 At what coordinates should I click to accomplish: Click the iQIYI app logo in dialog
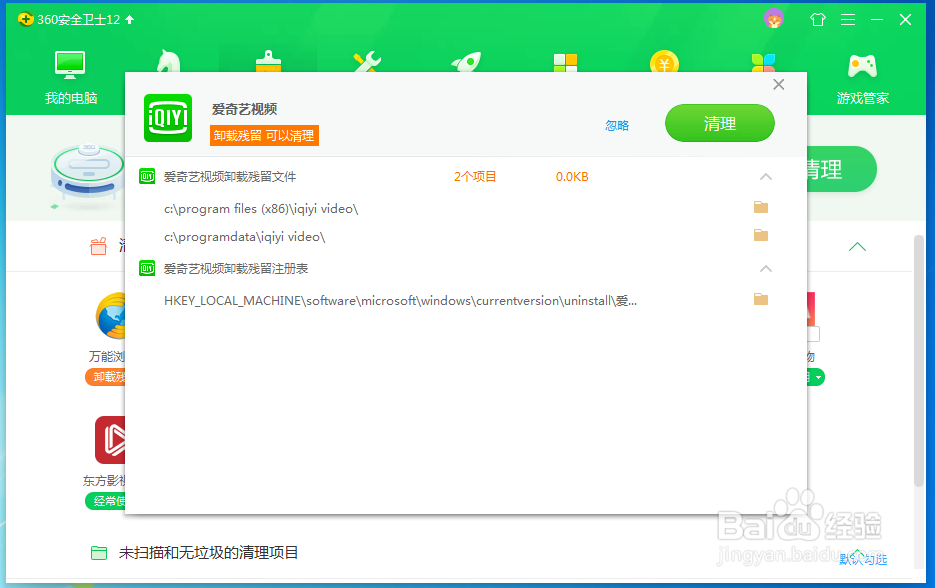click(x=168, y=118)
